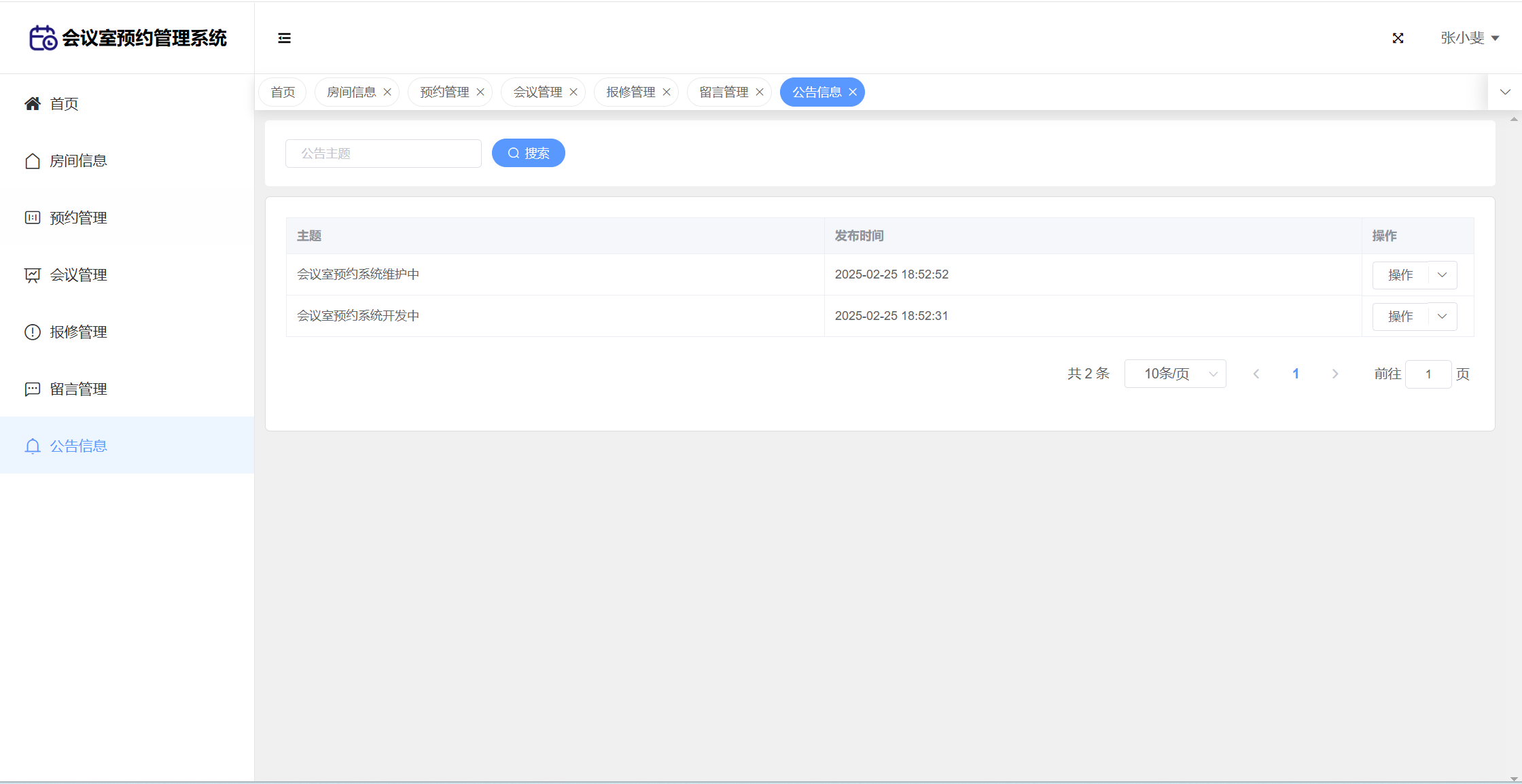Open 预约管理 from the sidebar

78,218
